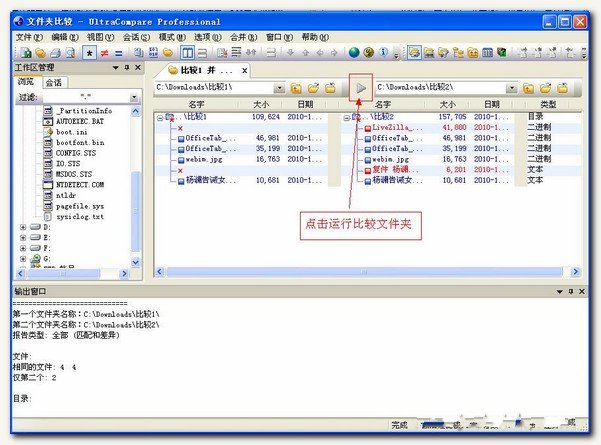The height and width of the screenshot is (445, 601).
Task: Select the 浏览 workspace tab
Action: (x=26, y=82)
